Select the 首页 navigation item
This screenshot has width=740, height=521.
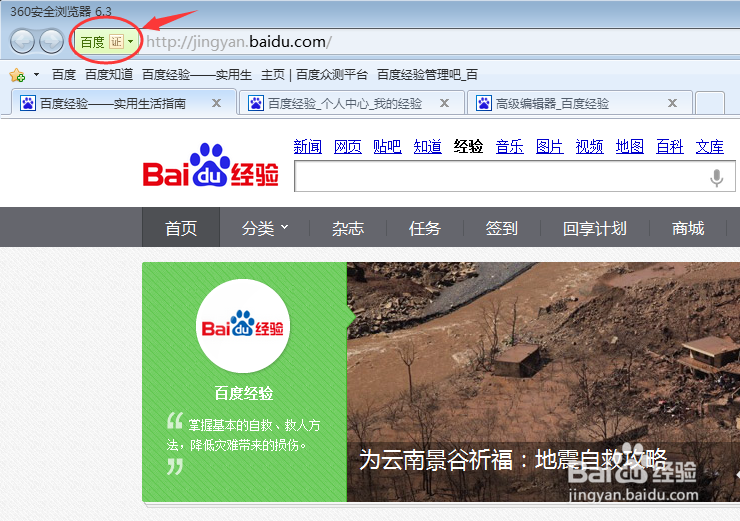click(181, 228)
